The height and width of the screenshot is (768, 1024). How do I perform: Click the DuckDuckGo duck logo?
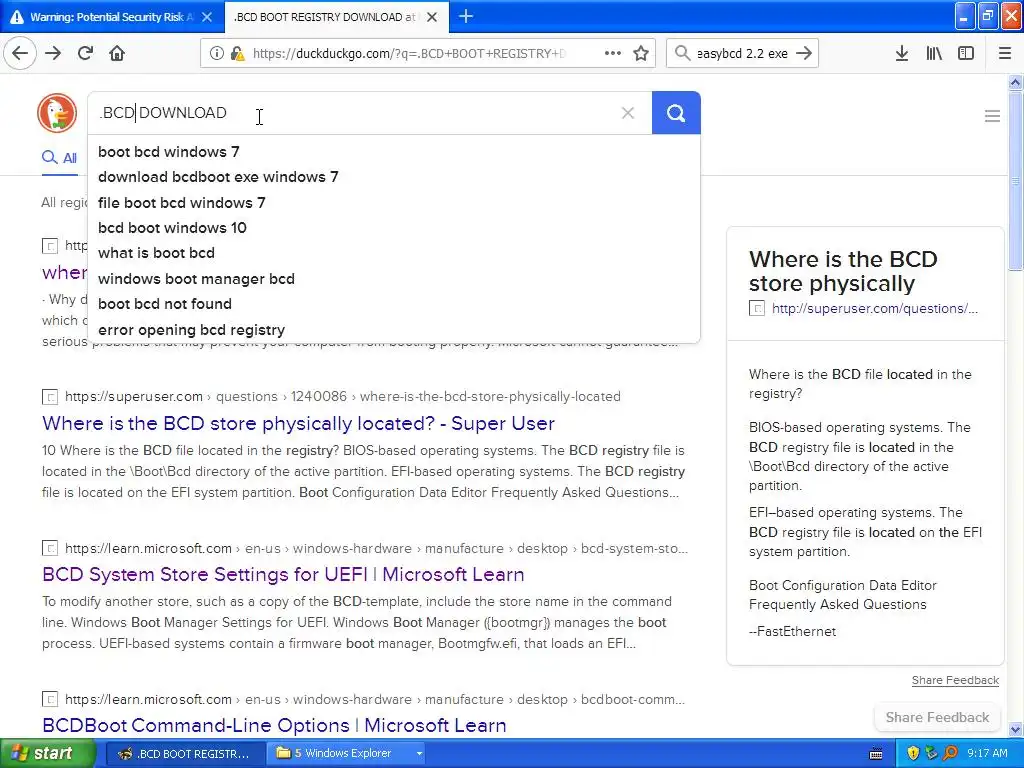pos(57,113)
